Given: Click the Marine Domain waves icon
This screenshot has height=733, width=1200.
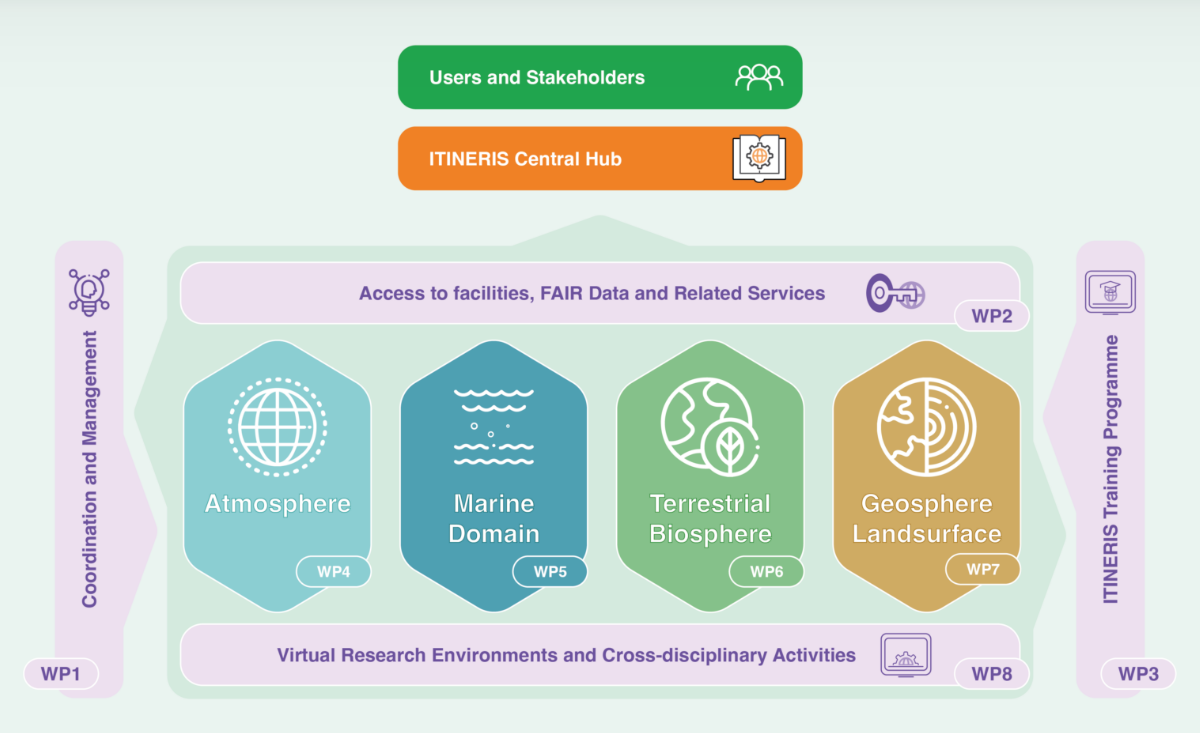Looking at the screenshot, I should coord(493,427).
